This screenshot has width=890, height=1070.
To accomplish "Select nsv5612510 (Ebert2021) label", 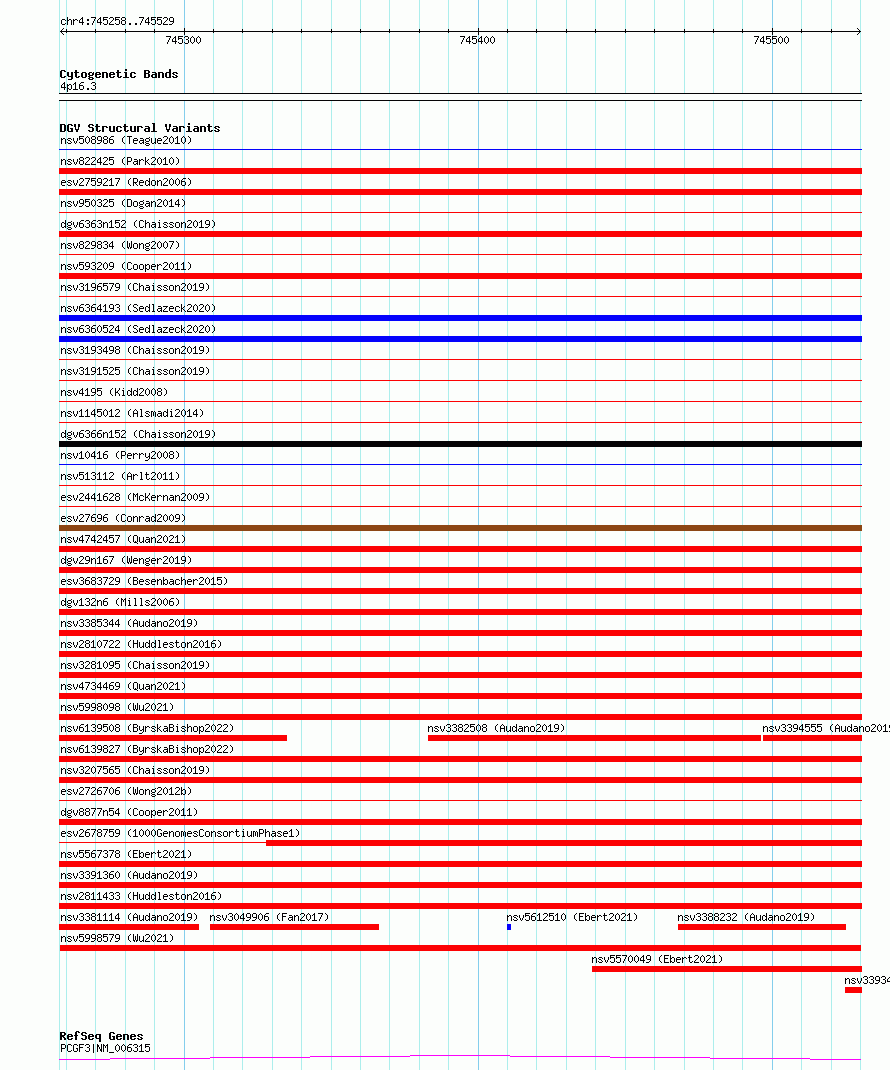I will [572, 918].
